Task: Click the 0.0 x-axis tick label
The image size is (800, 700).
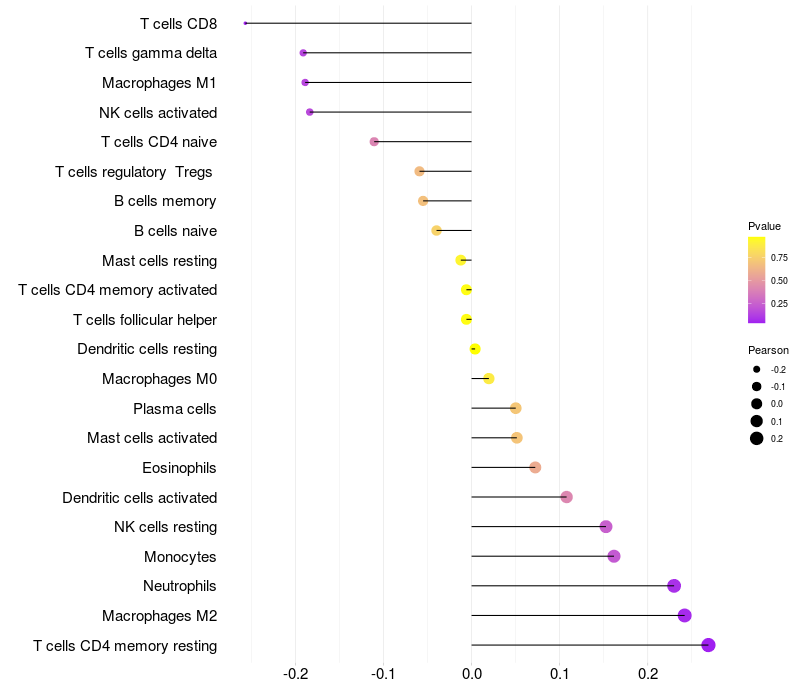Action: [472, 673]
